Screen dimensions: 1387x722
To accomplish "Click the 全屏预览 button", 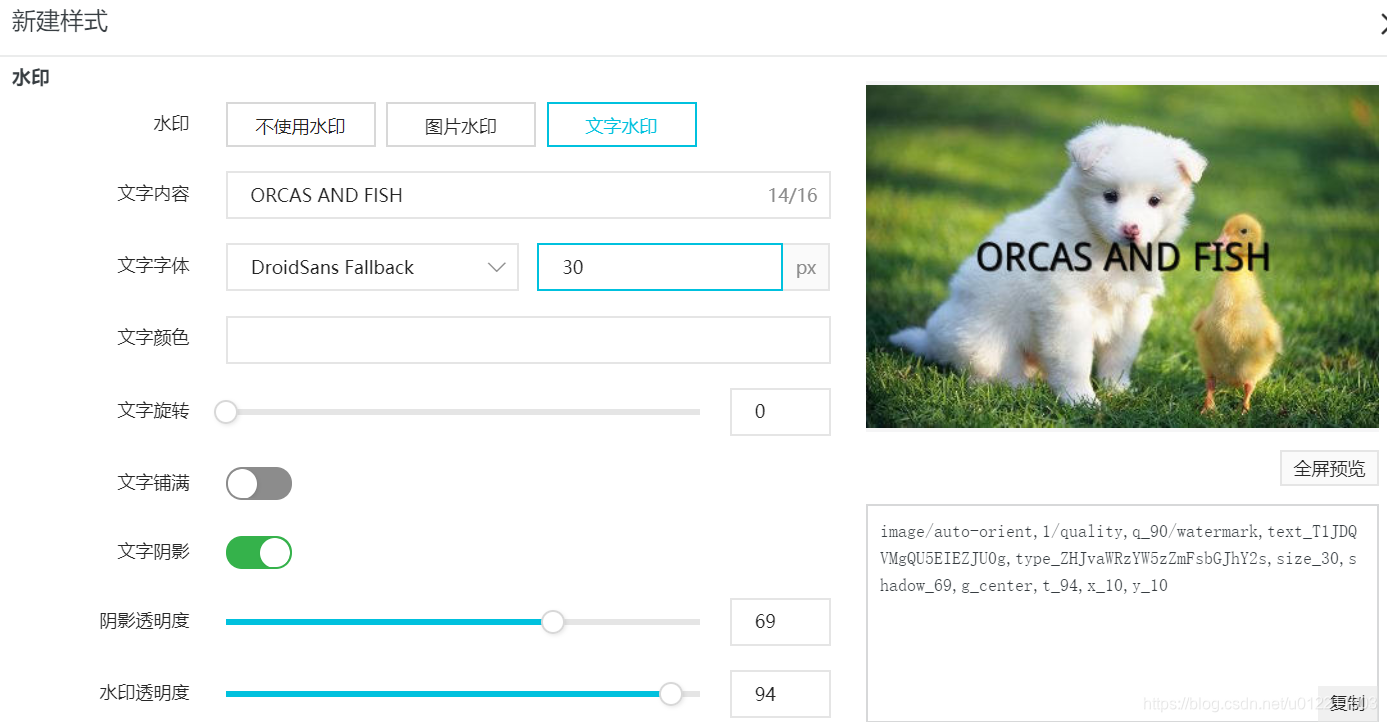I will point(1329,468).
